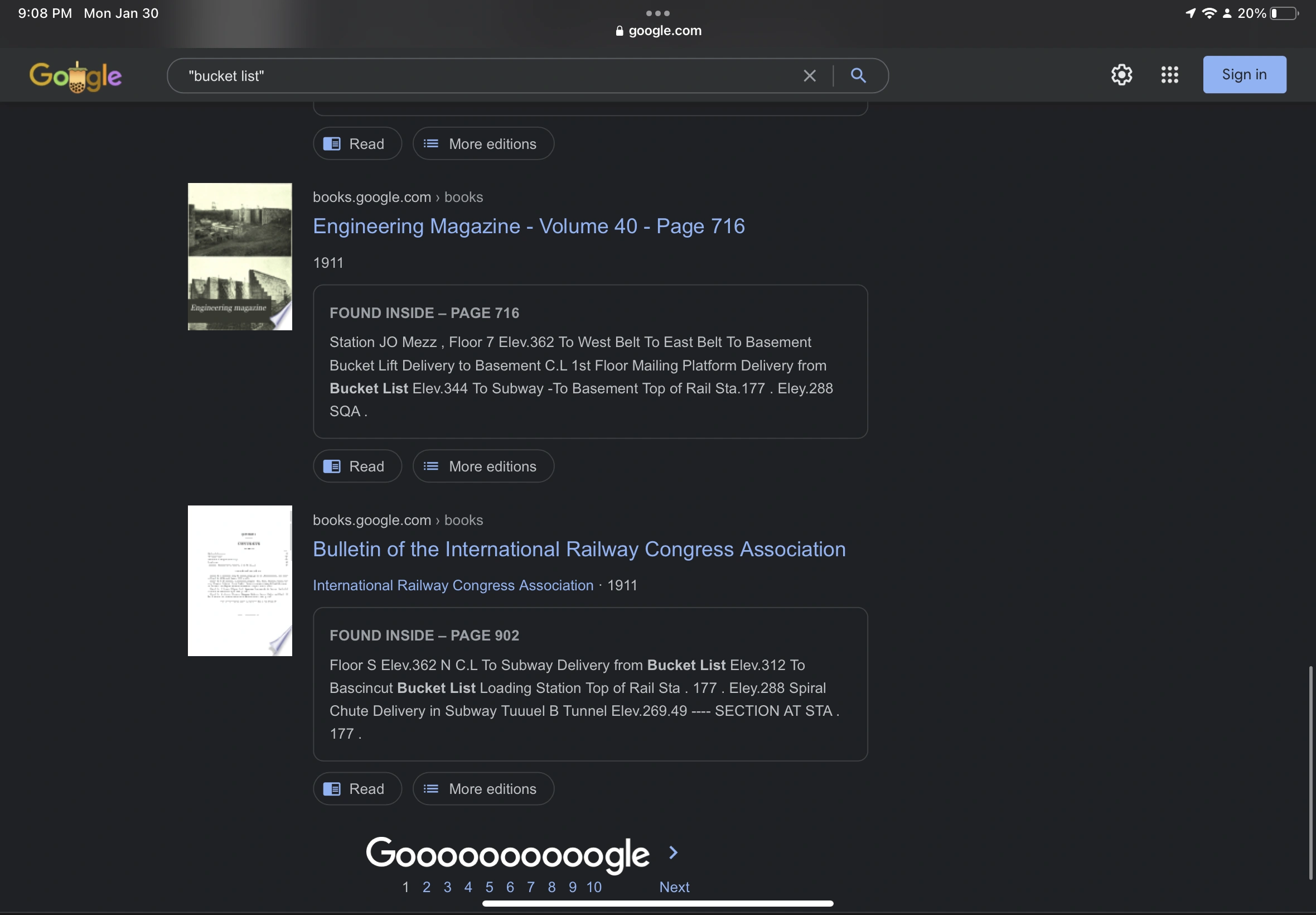This screenshot has width=1316, height=915.
Task: Open the settings gear icon
Action: click(1121, 75)
